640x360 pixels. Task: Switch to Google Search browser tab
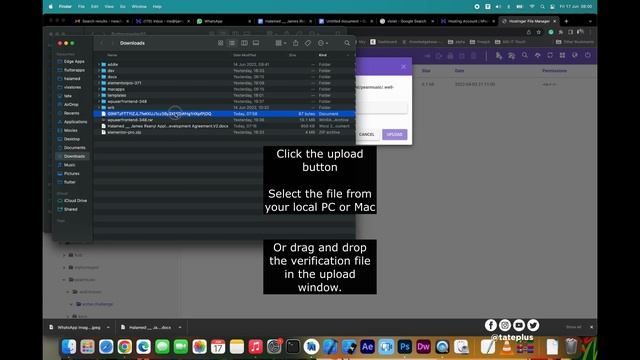406,21
